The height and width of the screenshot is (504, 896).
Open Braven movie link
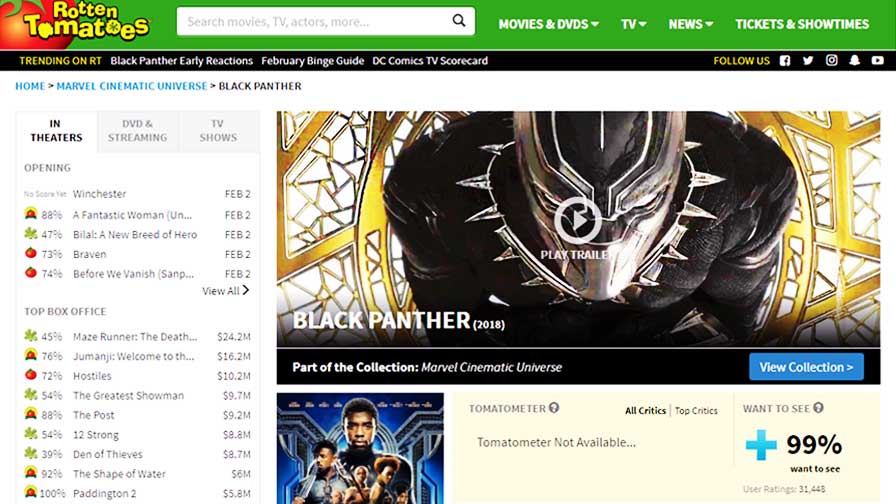(x=90, y=254)
